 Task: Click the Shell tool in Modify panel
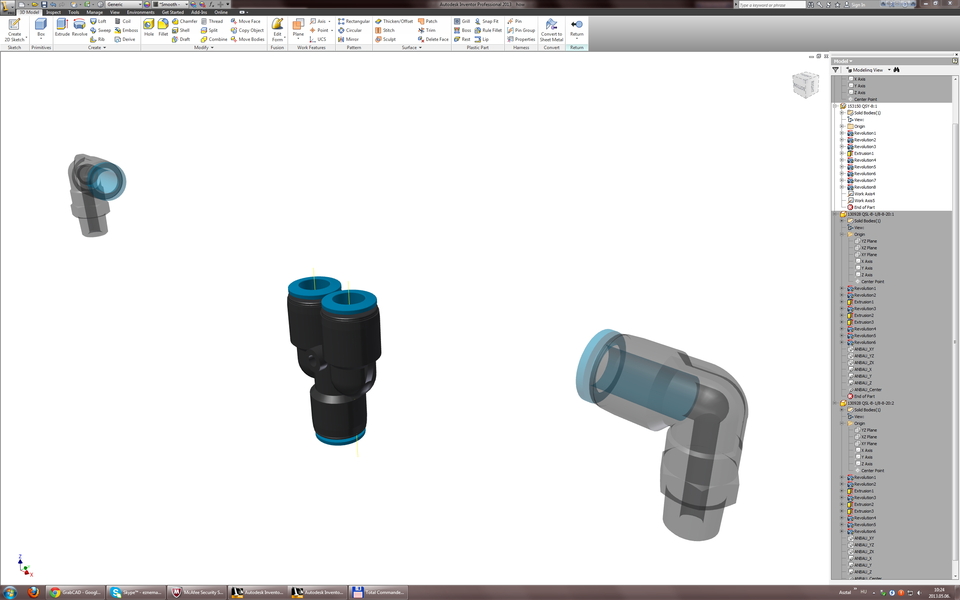tap(183, 30)
